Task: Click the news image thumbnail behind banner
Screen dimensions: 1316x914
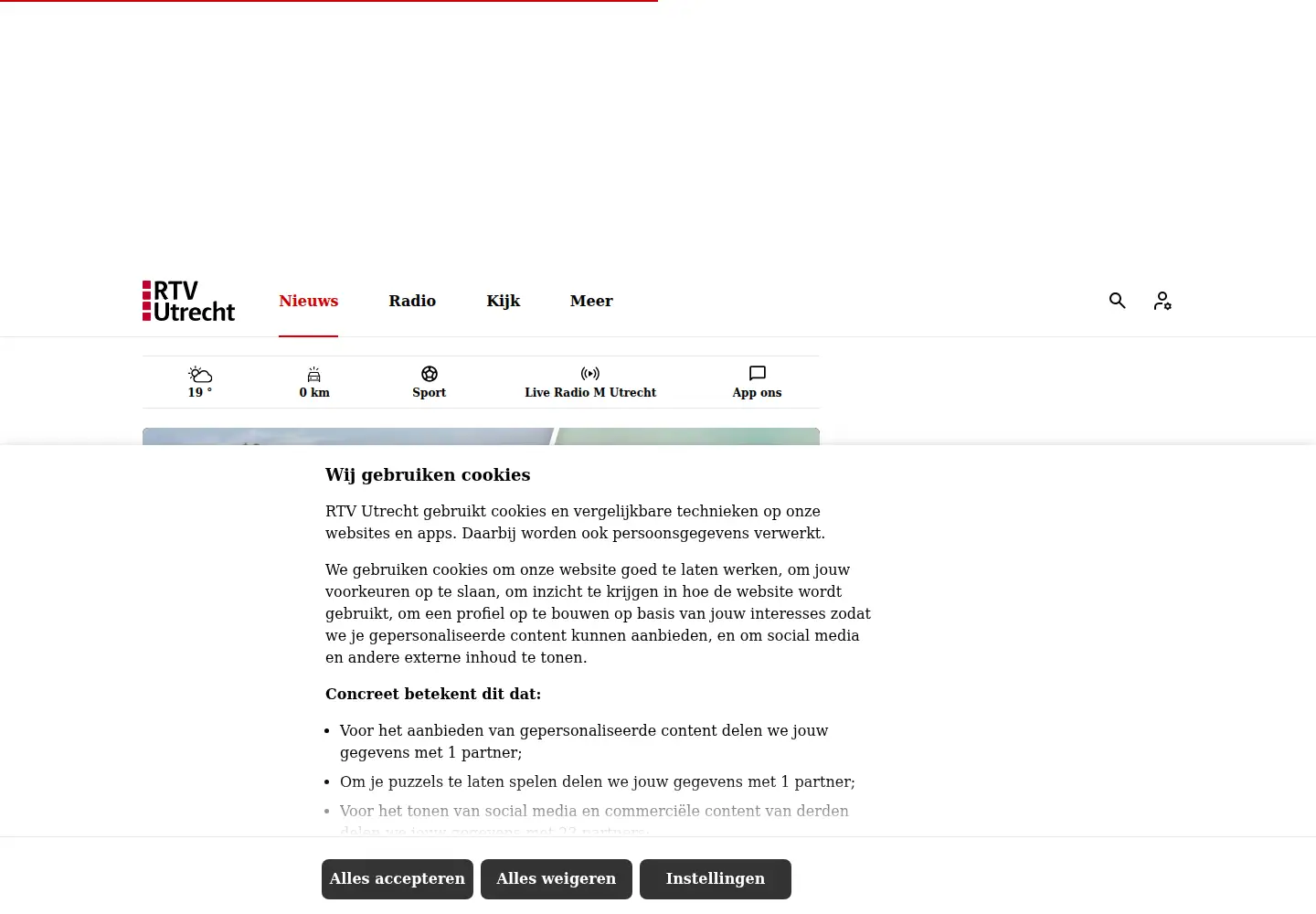Action: pyautogui.click(x=481, y=436)
